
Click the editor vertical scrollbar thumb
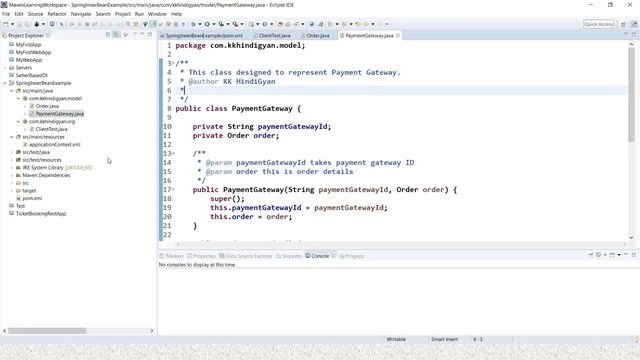(631, 94)
